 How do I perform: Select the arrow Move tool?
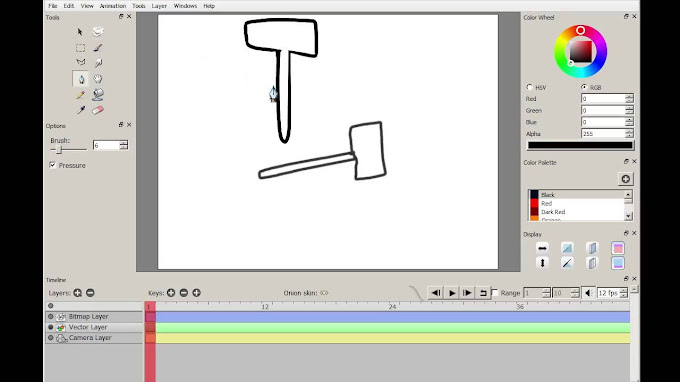coord(80,32)
